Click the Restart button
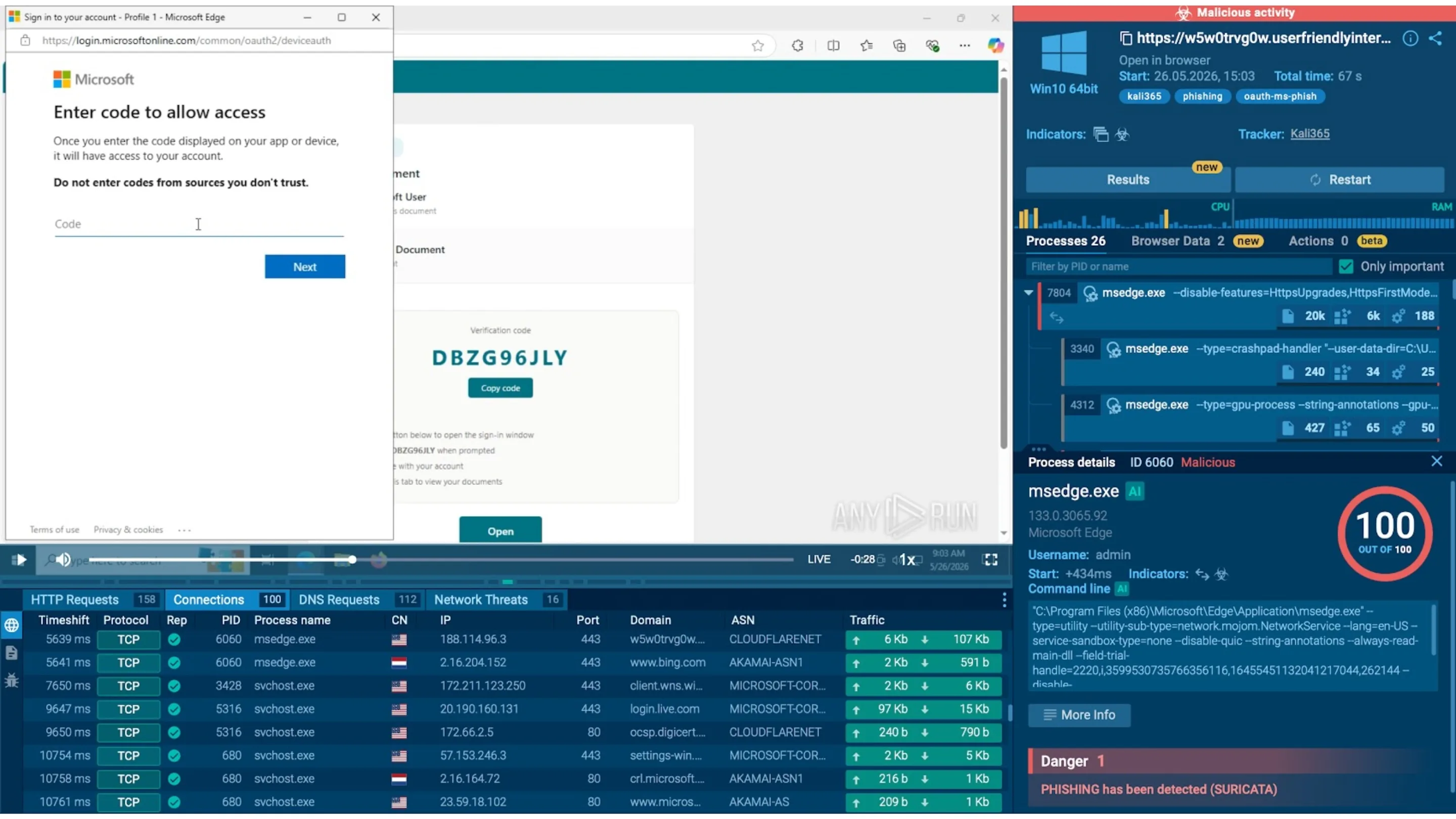Image resolution: width=1456 pixels, height=819 pixels. [x=1340, y=180]
